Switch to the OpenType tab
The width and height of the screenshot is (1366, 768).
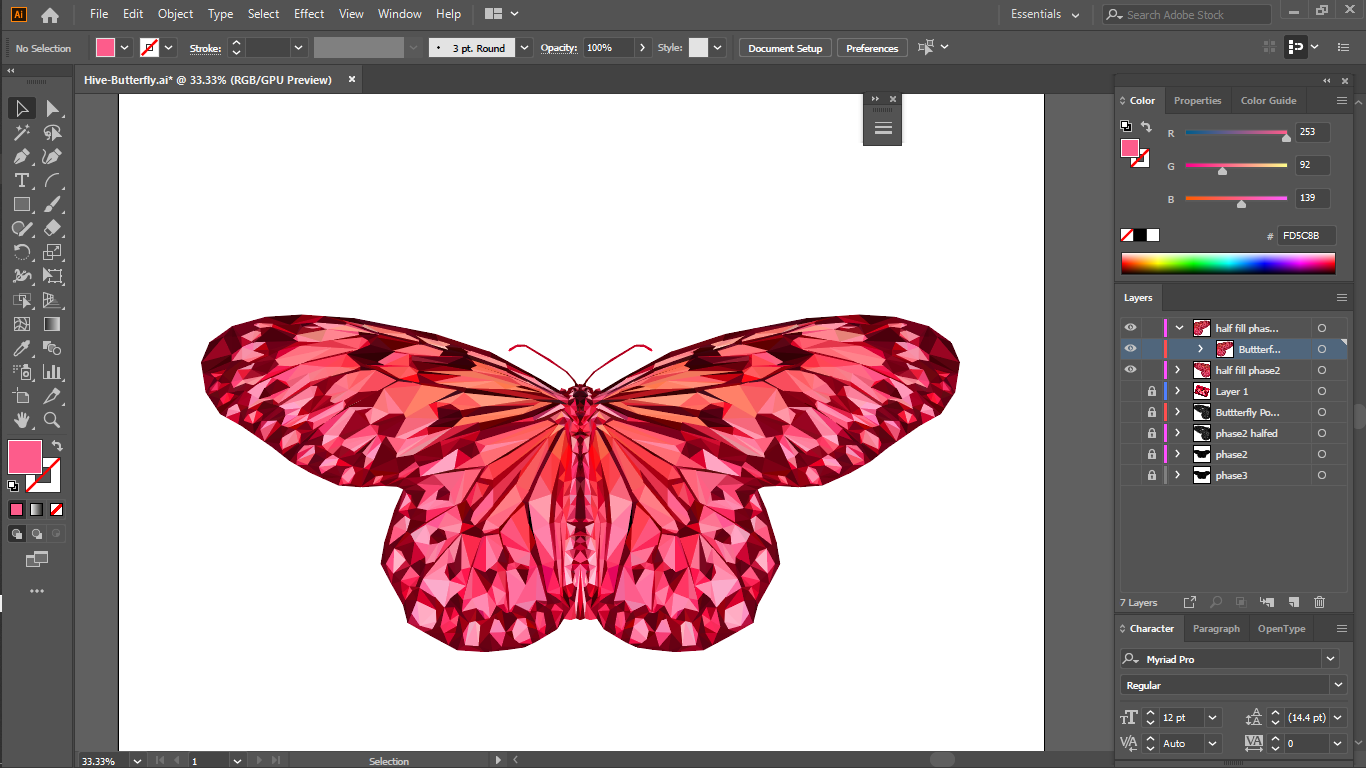(x=1281, y=629)
